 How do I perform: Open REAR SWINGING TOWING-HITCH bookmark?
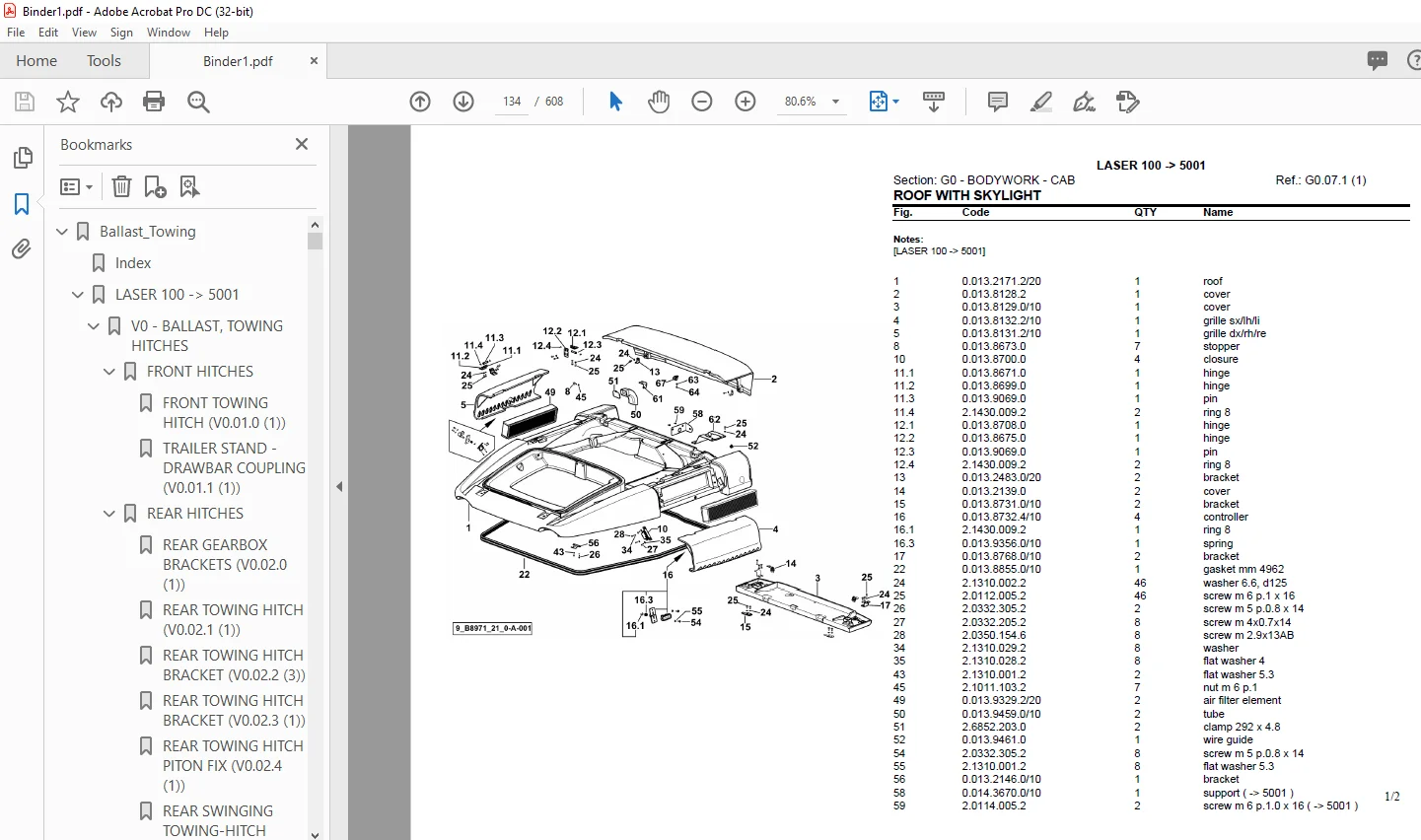(x=218, y=821)
